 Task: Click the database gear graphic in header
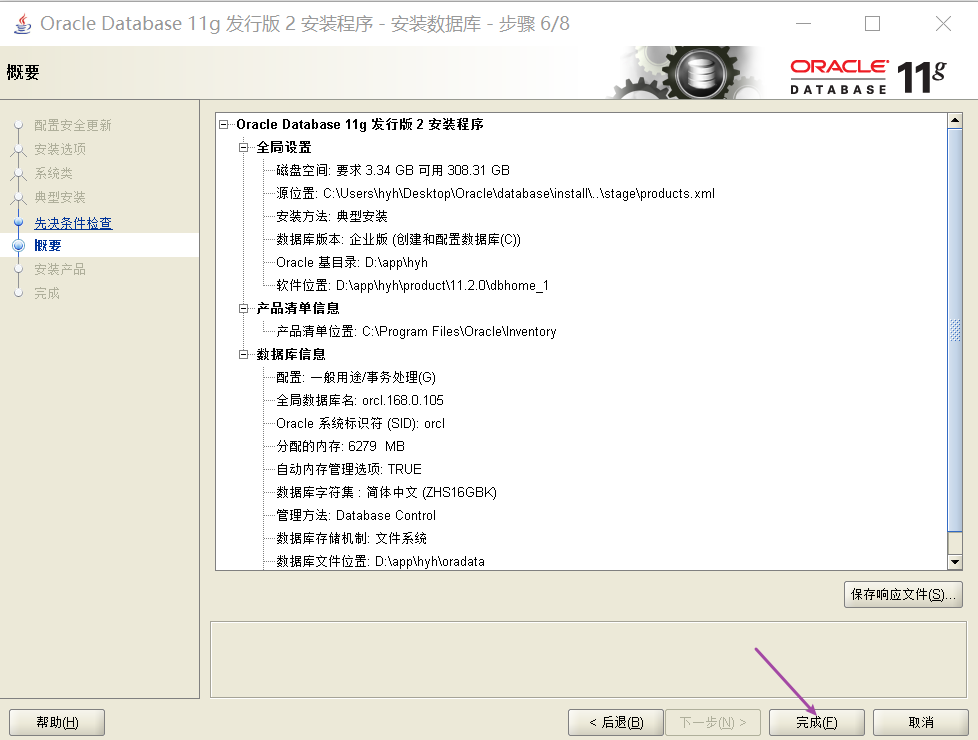pos(686,73)
